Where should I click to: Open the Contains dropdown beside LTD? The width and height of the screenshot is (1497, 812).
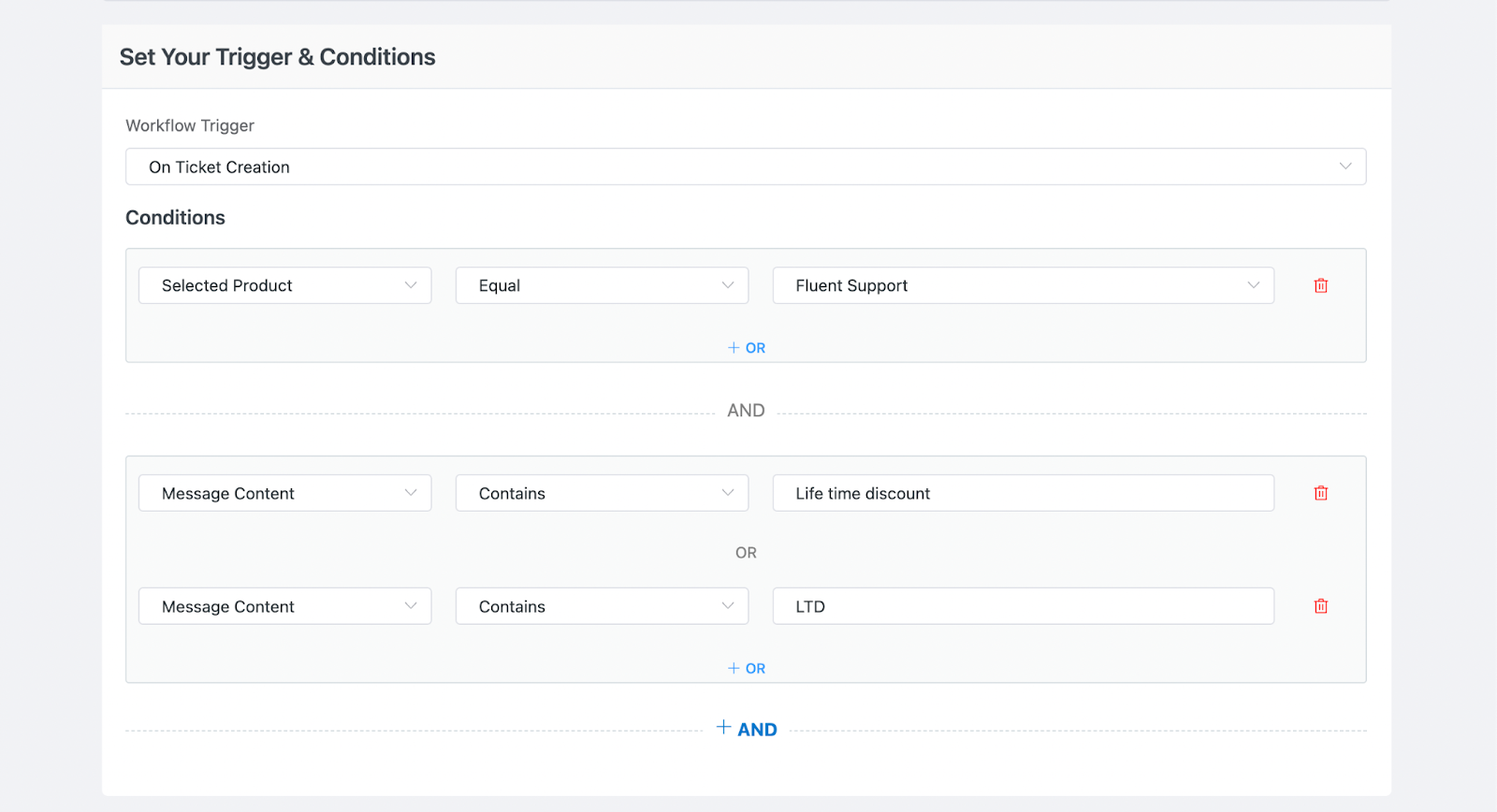coord(601,606)
